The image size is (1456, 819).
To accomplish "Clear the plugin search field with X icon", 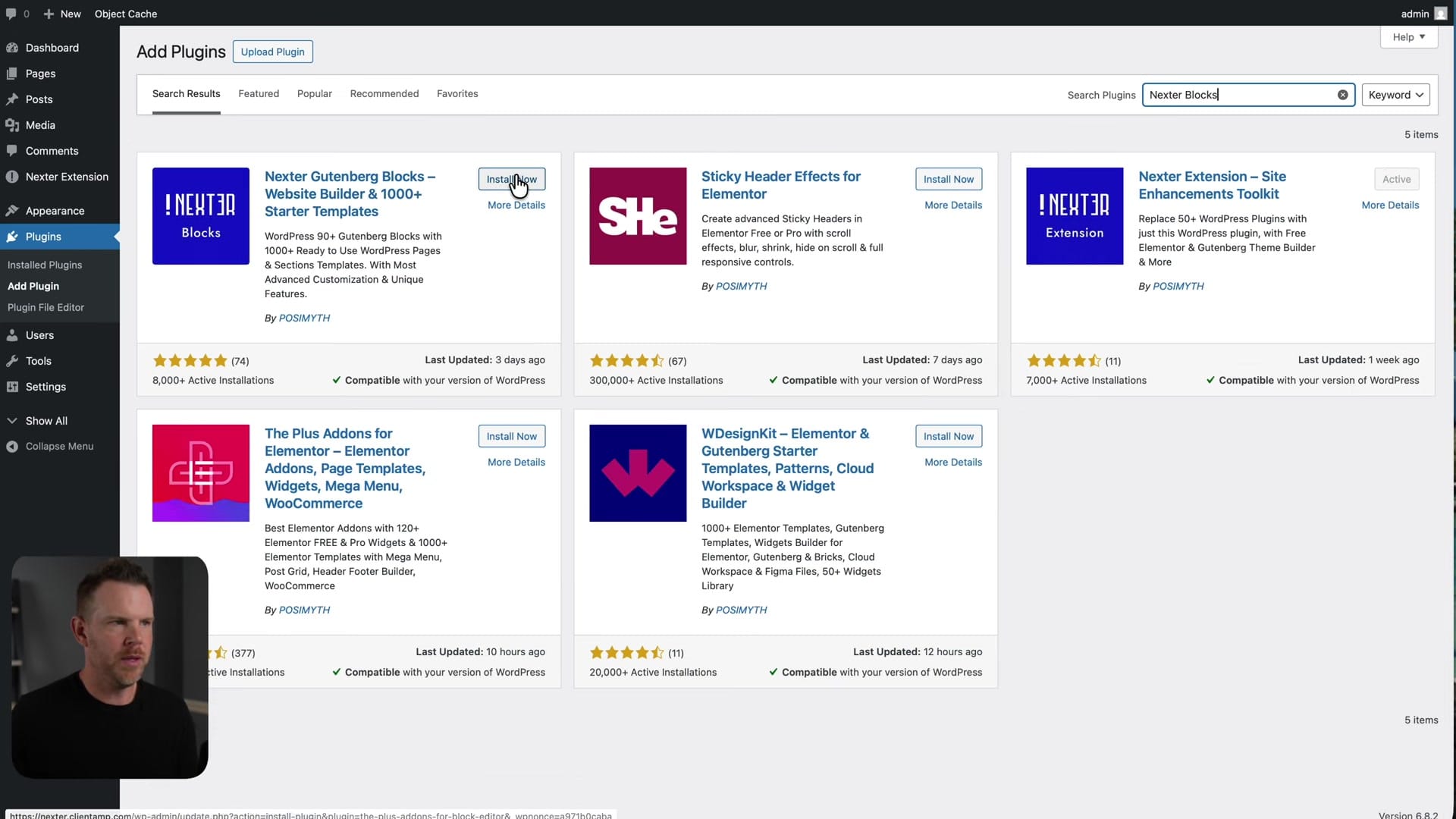I will [1342, 95].
